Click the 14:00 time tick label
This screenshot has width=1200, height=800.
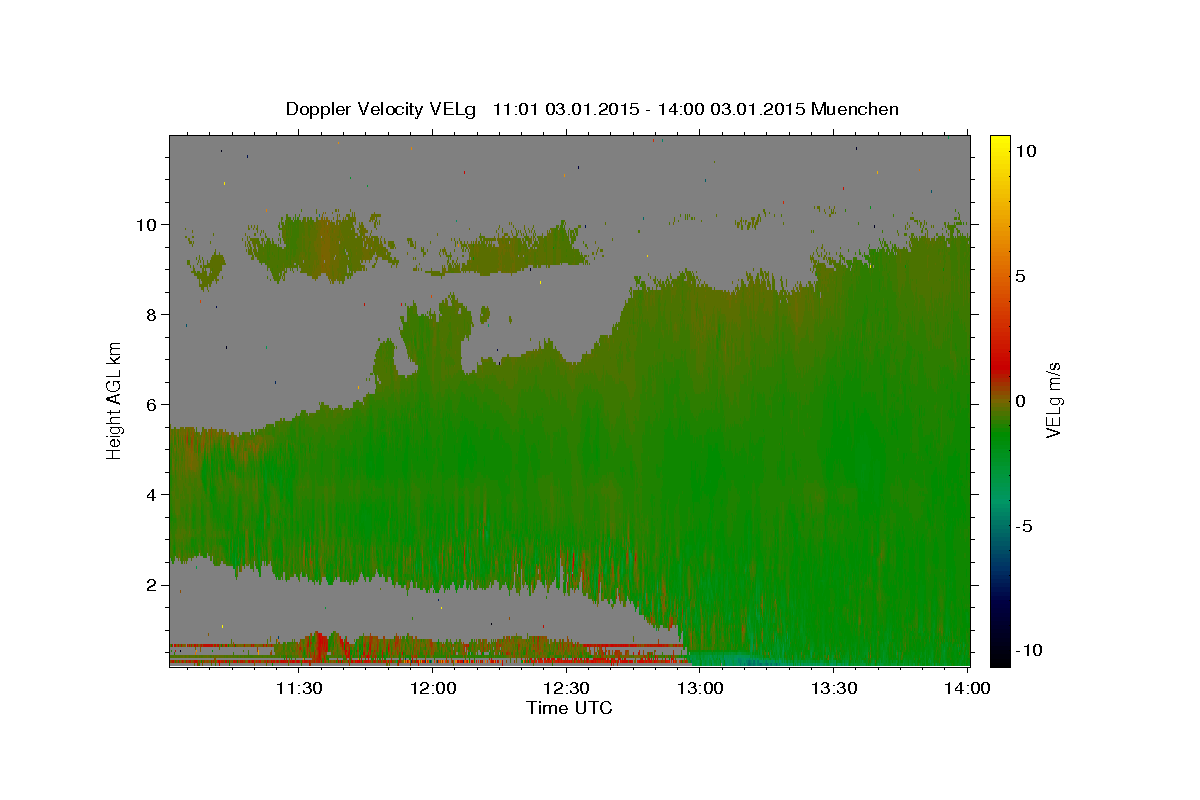point(968,688)
